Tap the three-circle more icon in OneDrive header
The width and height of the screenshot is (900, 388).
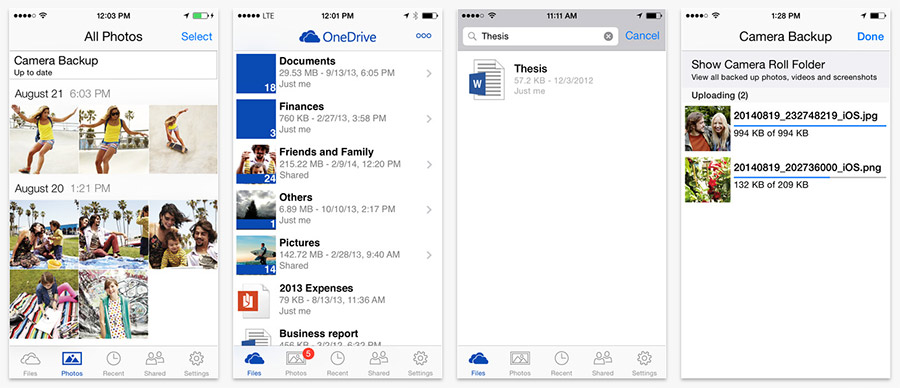(424, 36)
